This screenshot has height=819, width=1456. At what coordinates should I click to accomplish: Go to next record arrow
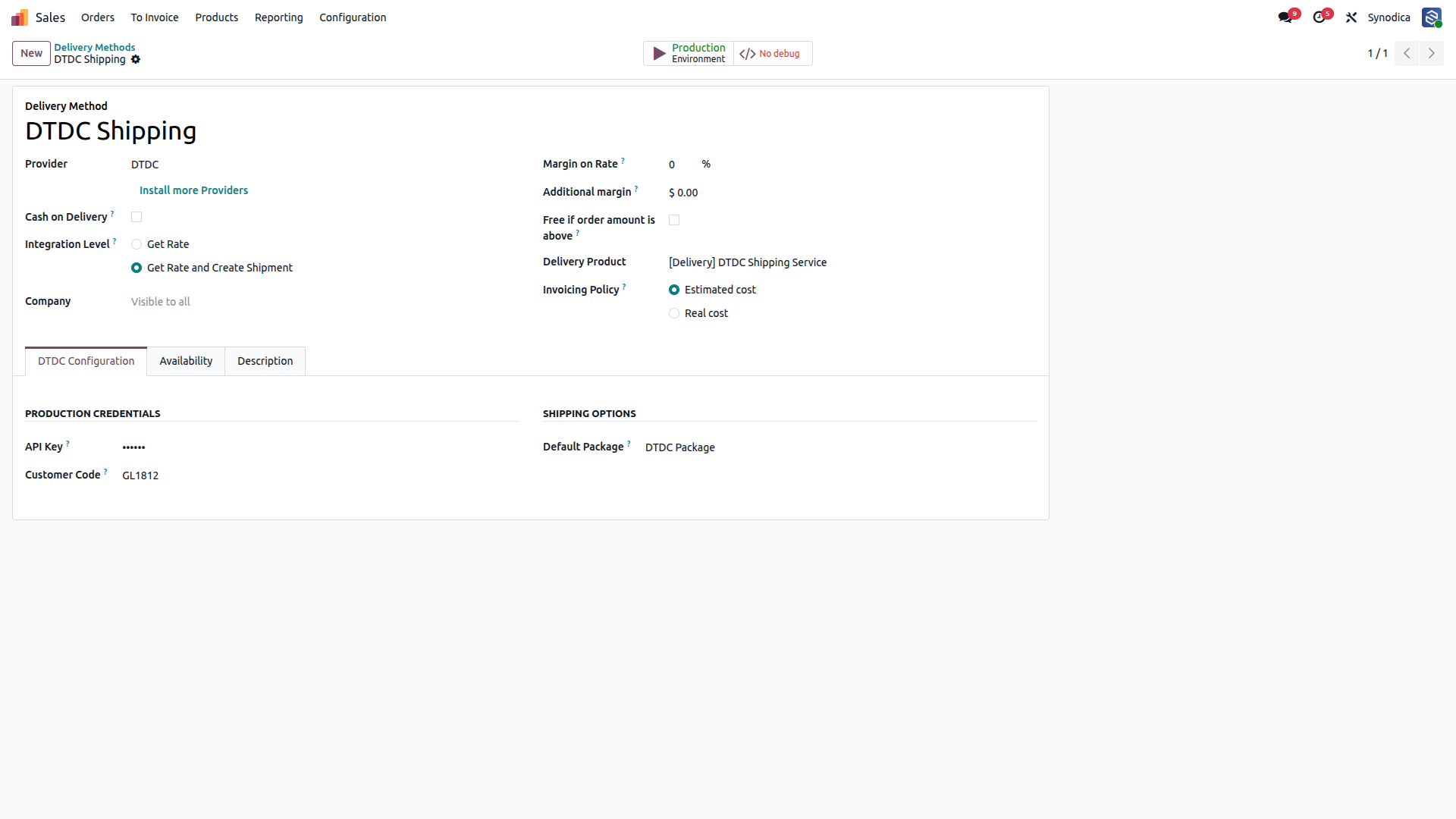[x=1432, y=53]
